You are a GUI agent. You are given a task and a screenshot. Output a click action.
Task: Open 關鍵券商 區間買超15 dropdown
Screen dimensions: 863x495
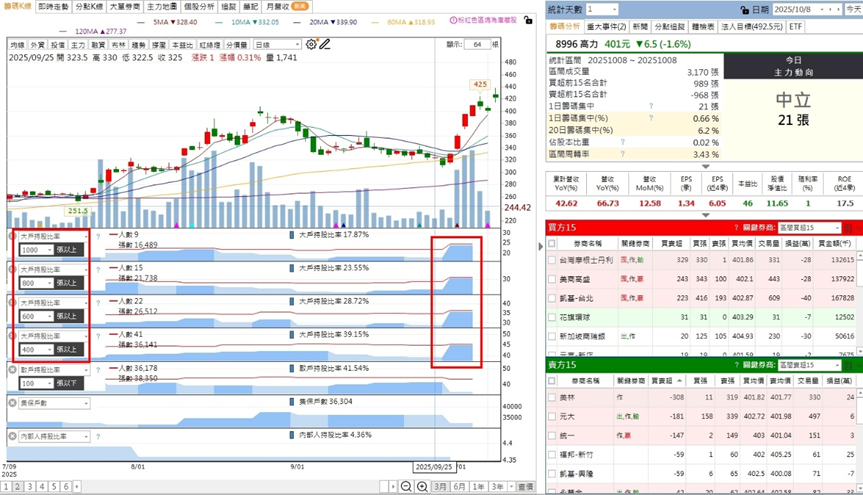pyautogui.click(x=810, y=228)
